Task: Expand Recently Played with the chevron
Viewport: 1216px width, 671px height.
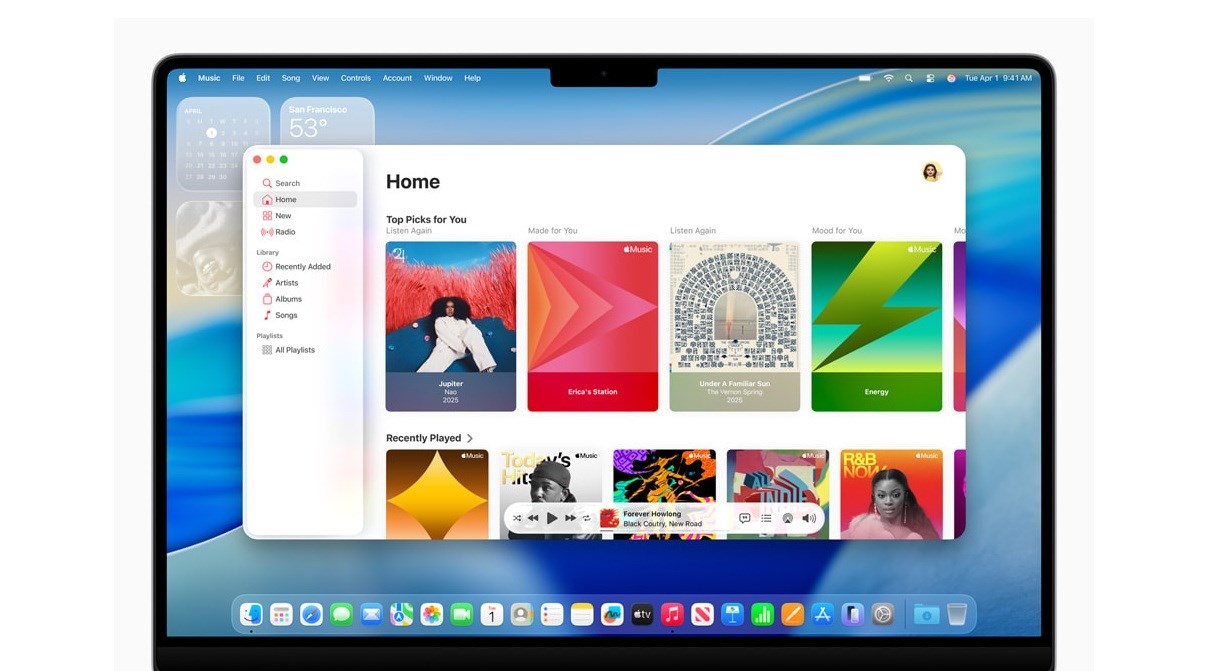Action: (470, 438)
